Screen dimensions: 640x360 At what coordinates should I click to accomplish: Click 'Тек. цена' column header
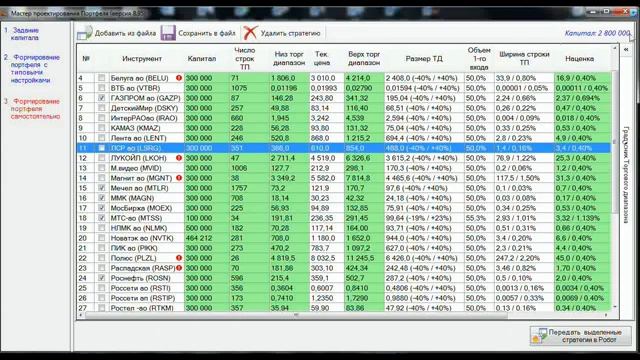pos(322,59)
